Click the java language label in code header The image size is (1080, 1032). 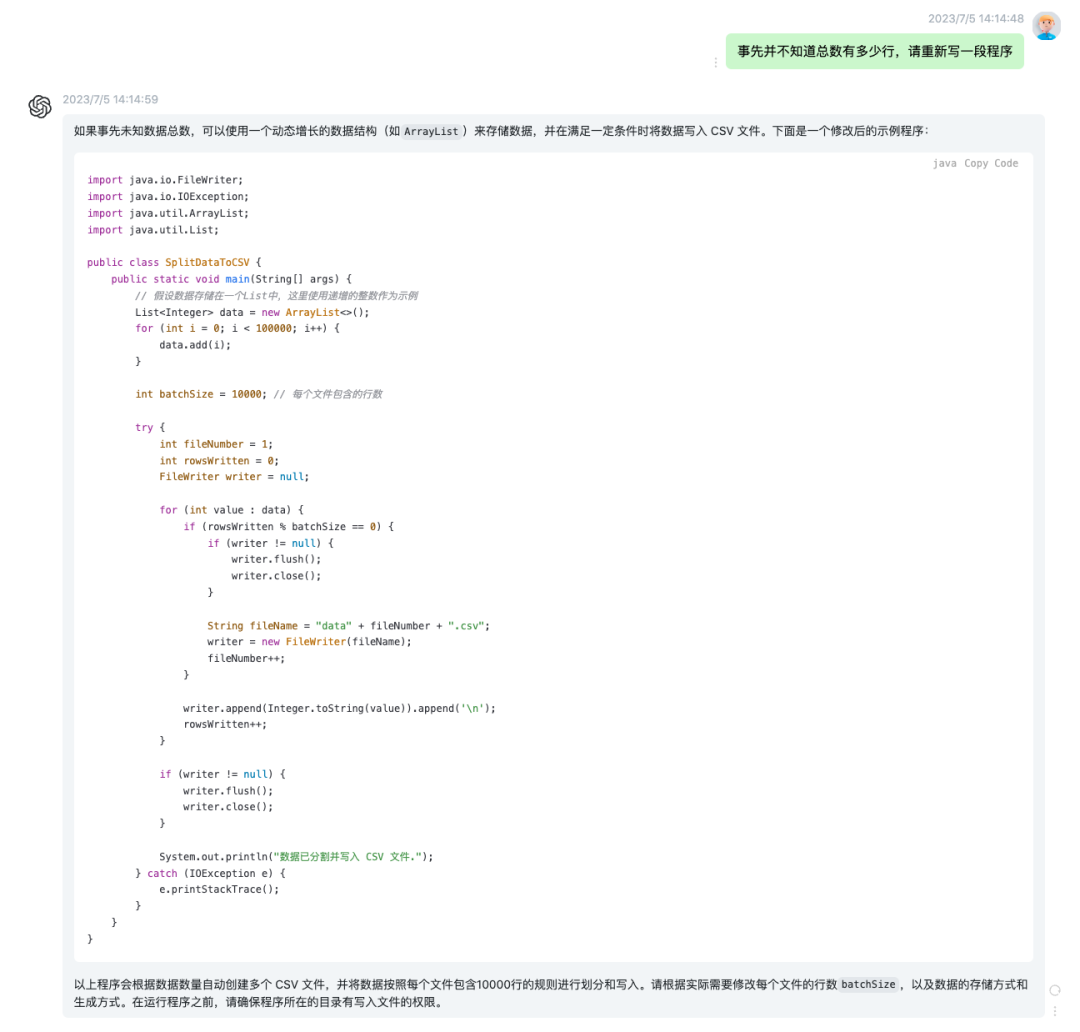pos(944,163)
